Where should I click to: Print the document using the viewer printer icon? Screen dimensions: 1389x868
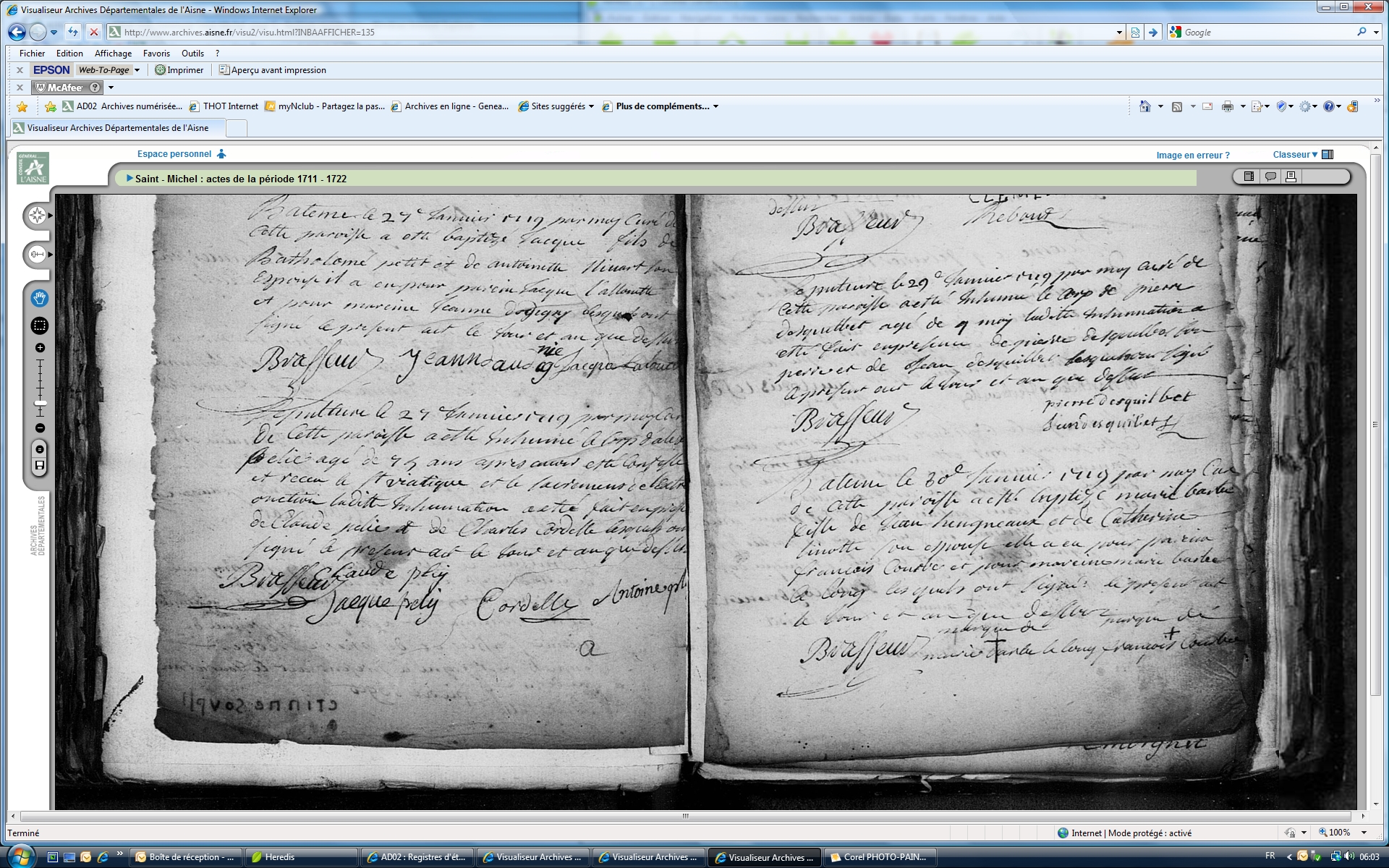tap(1291, 176)
